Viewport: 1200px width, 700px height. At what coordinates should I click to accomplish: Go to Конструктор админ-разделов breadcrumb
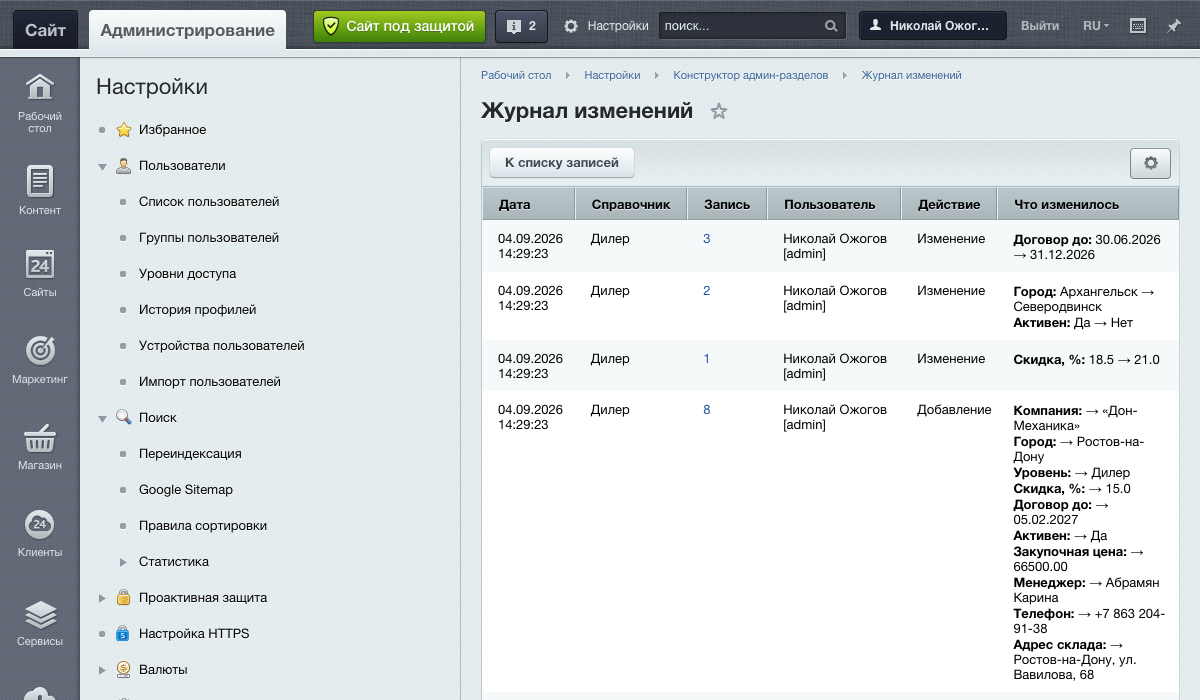751,75
